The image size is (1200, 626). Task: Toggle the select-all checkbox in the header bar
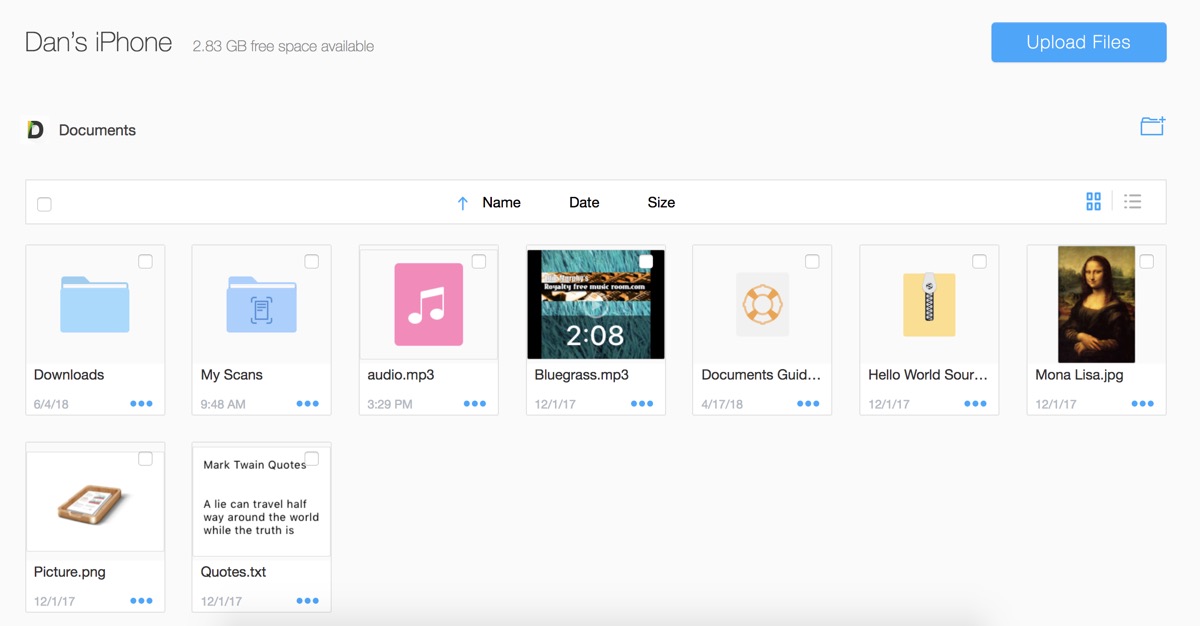[44, 204]
